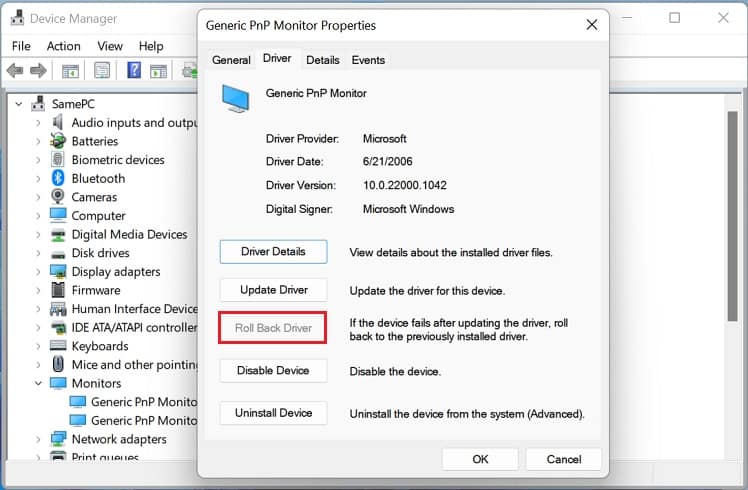The height and width of the screenshot is (490, 748).
Task: Maximize the Device Manager window
Action: click(x=675, y=18)
